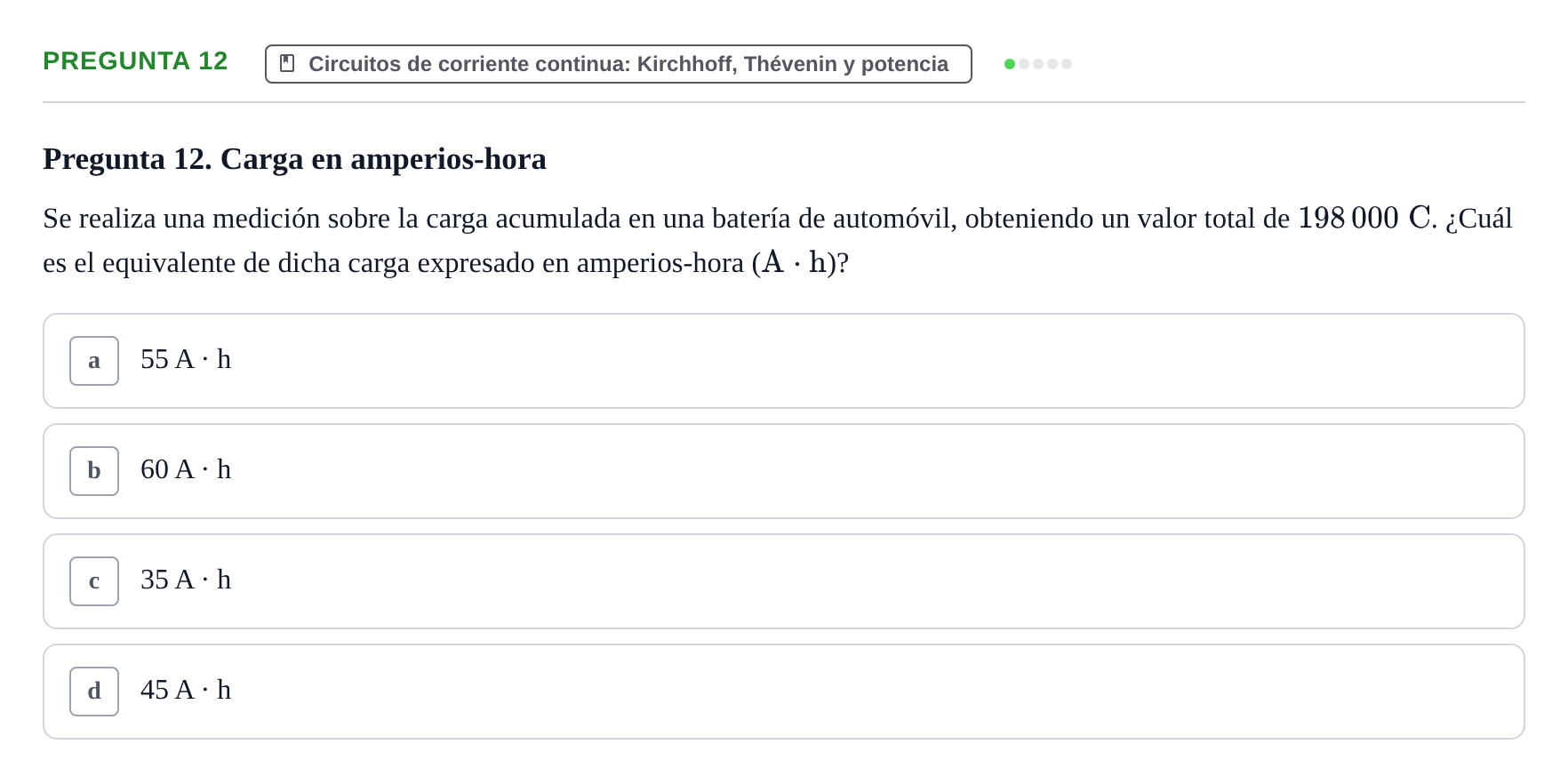Click the (A · h) unit in question text

[794, 263]
